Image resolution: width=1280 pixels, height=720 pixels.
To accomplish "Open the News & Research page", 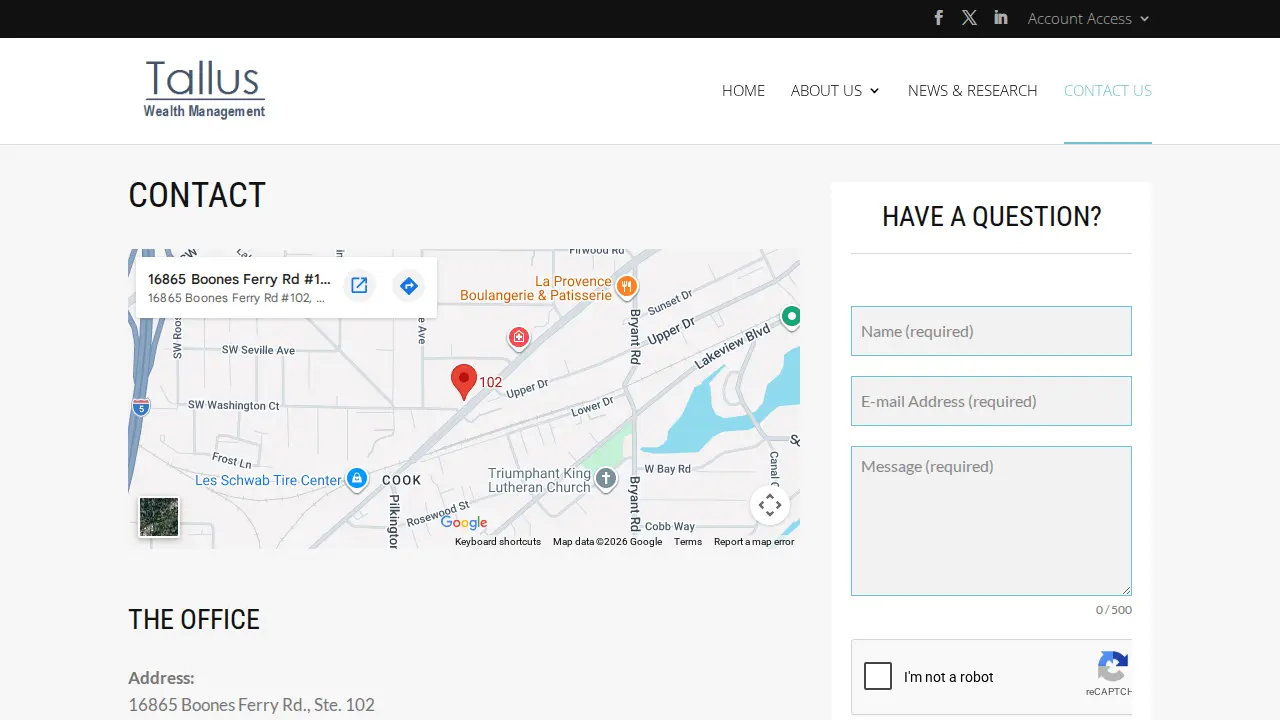I will [x=972, y=90].
